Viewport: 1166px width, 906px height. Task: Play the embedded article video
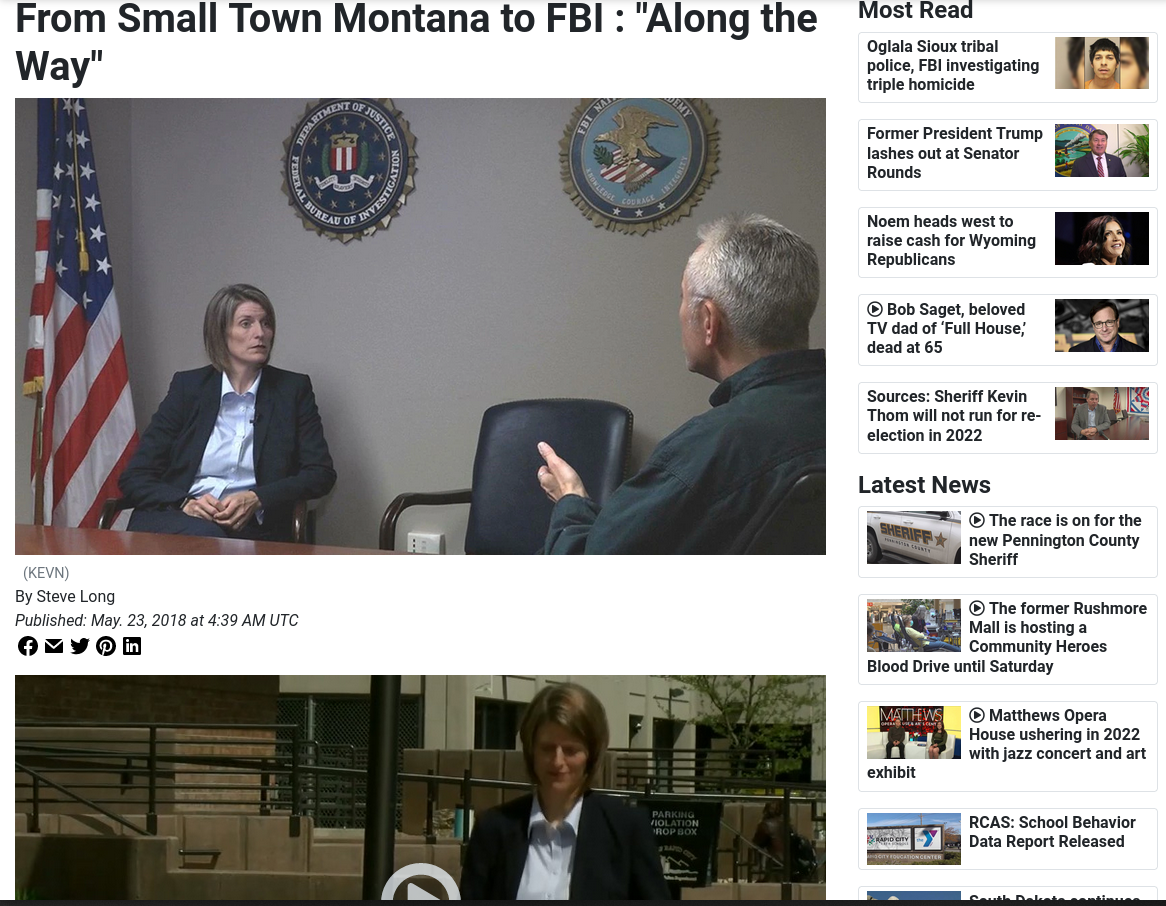click(x=420, y=887)
